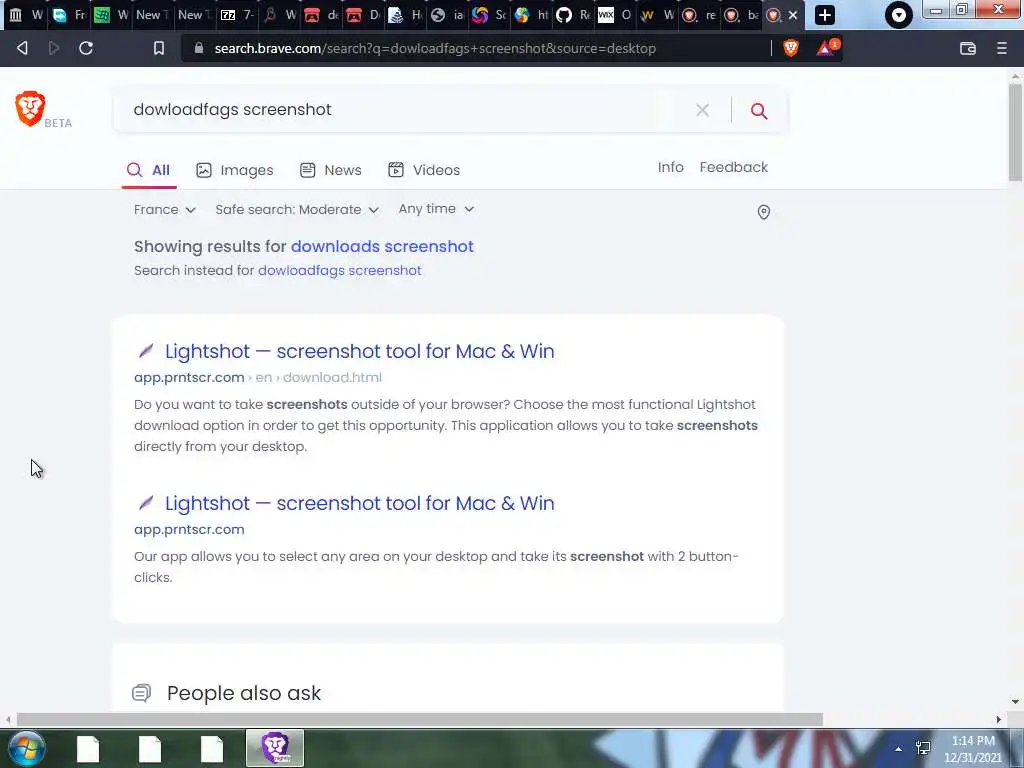
Task: Open the Images results tab
Action: click(234, 170)
